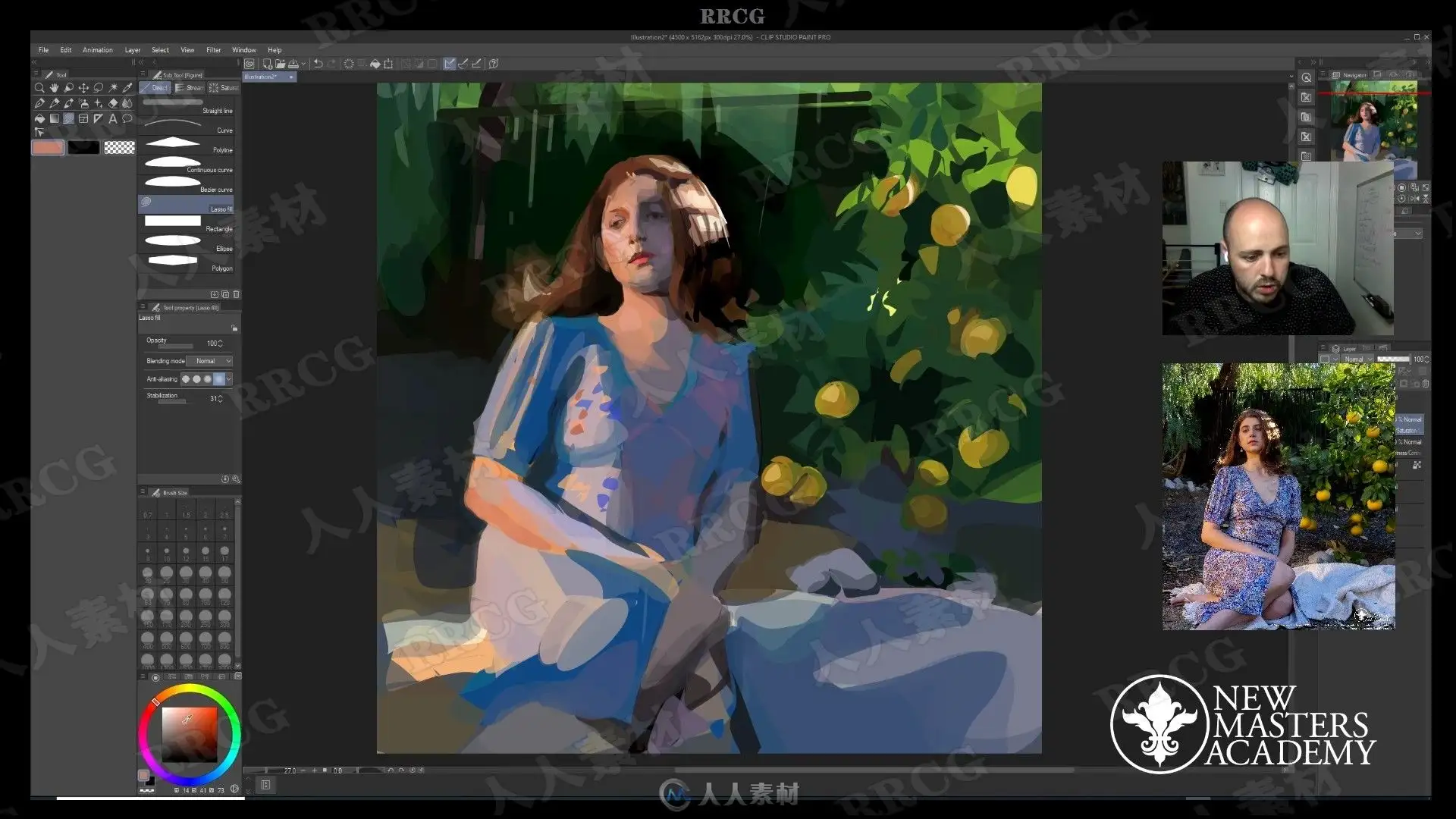Select the Lasso selection tool
The image size is (1456, 819).
[98, 88]
